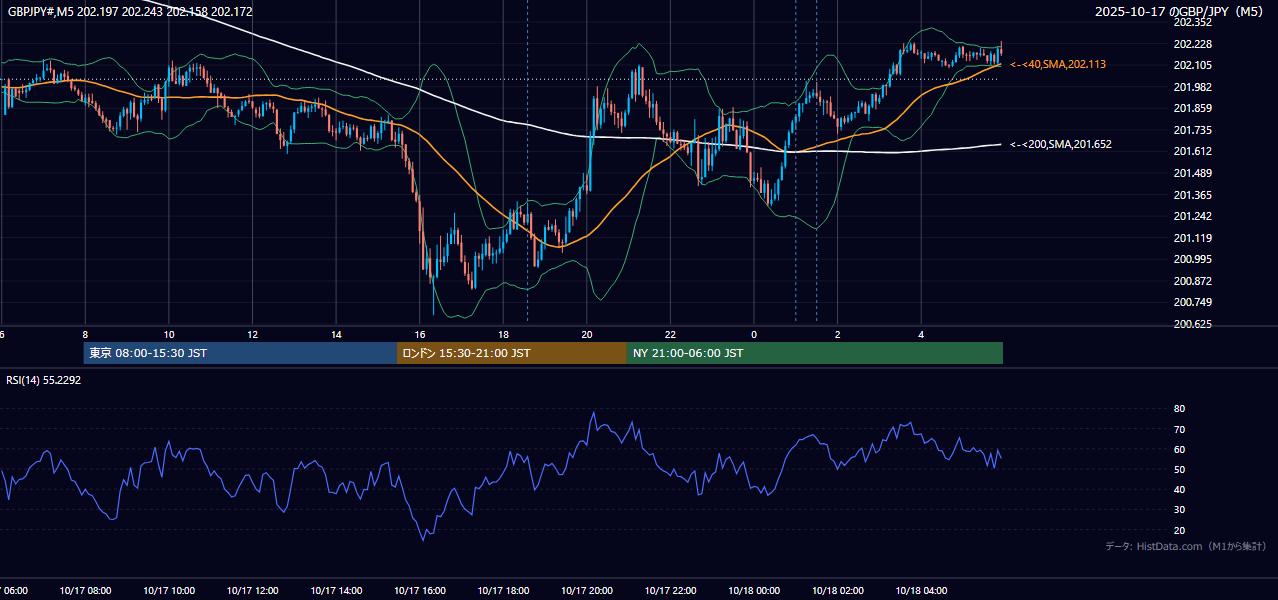Click price scale value 200.749
Screen dimensions: 1278x600
pyautogui.click(x=1192, y=302)
